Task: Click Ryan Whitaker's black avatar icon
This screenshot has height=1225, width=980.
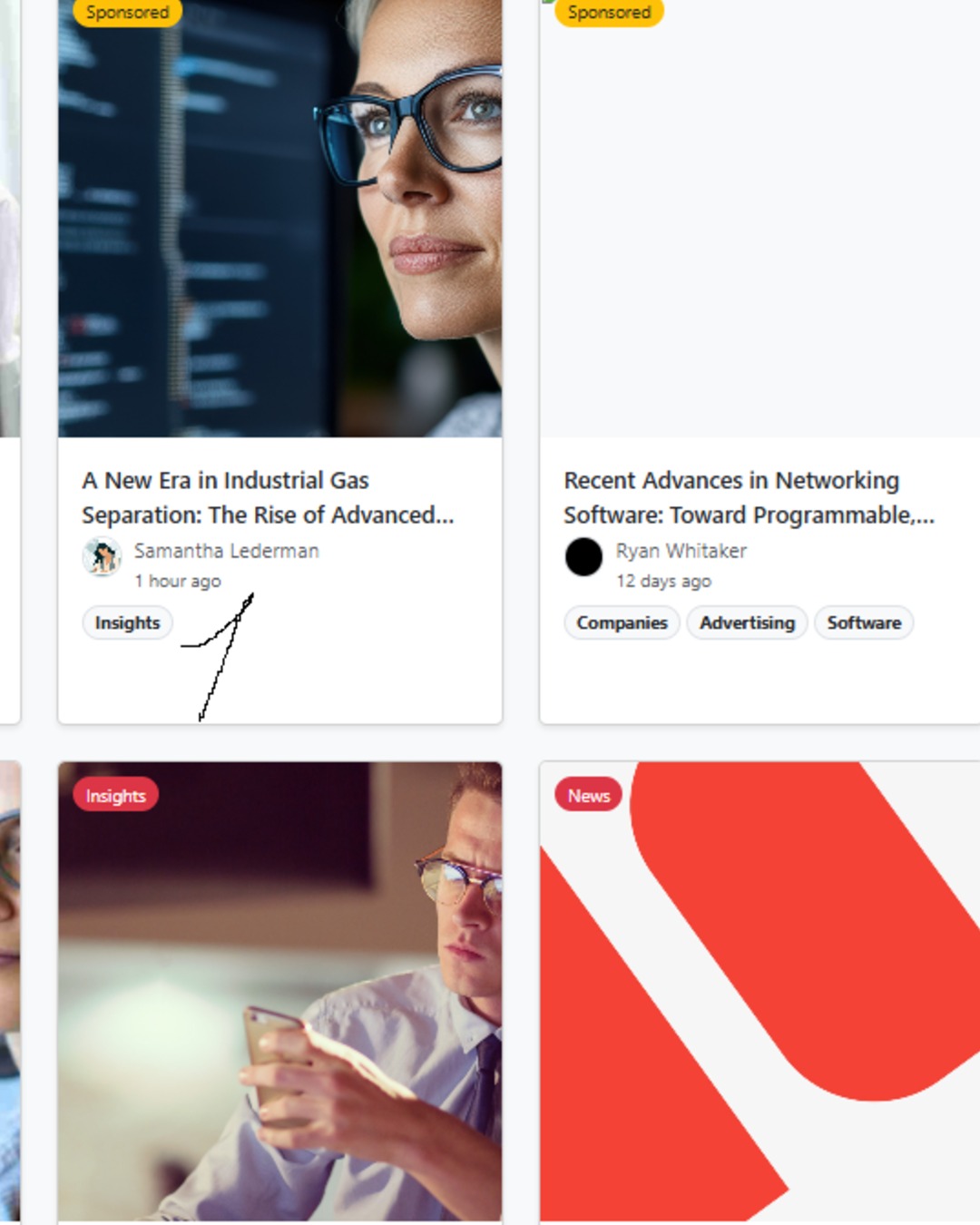Action: 583,556
